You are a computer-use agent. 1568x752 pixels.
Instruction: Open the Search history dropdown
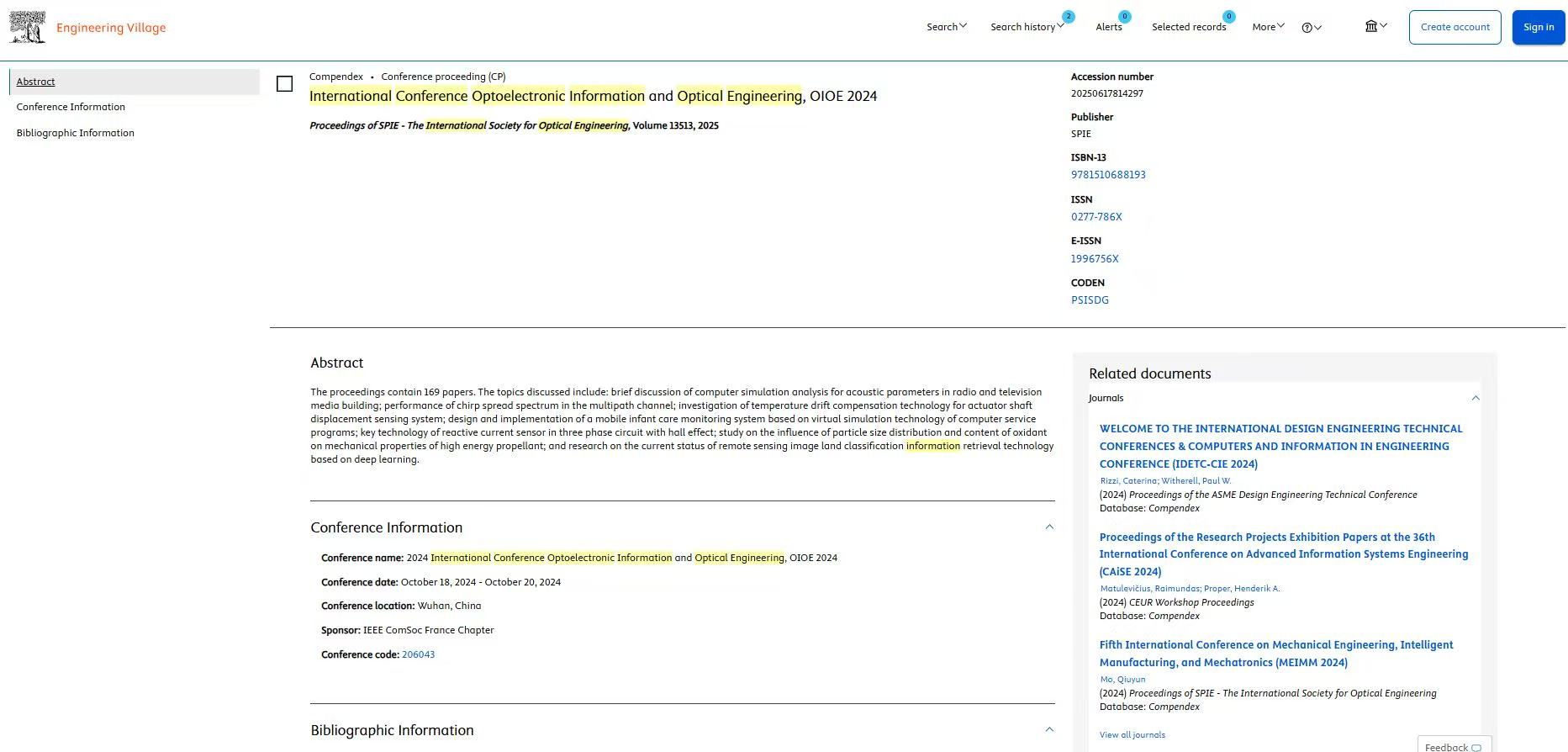click(x=1027, y=27)
